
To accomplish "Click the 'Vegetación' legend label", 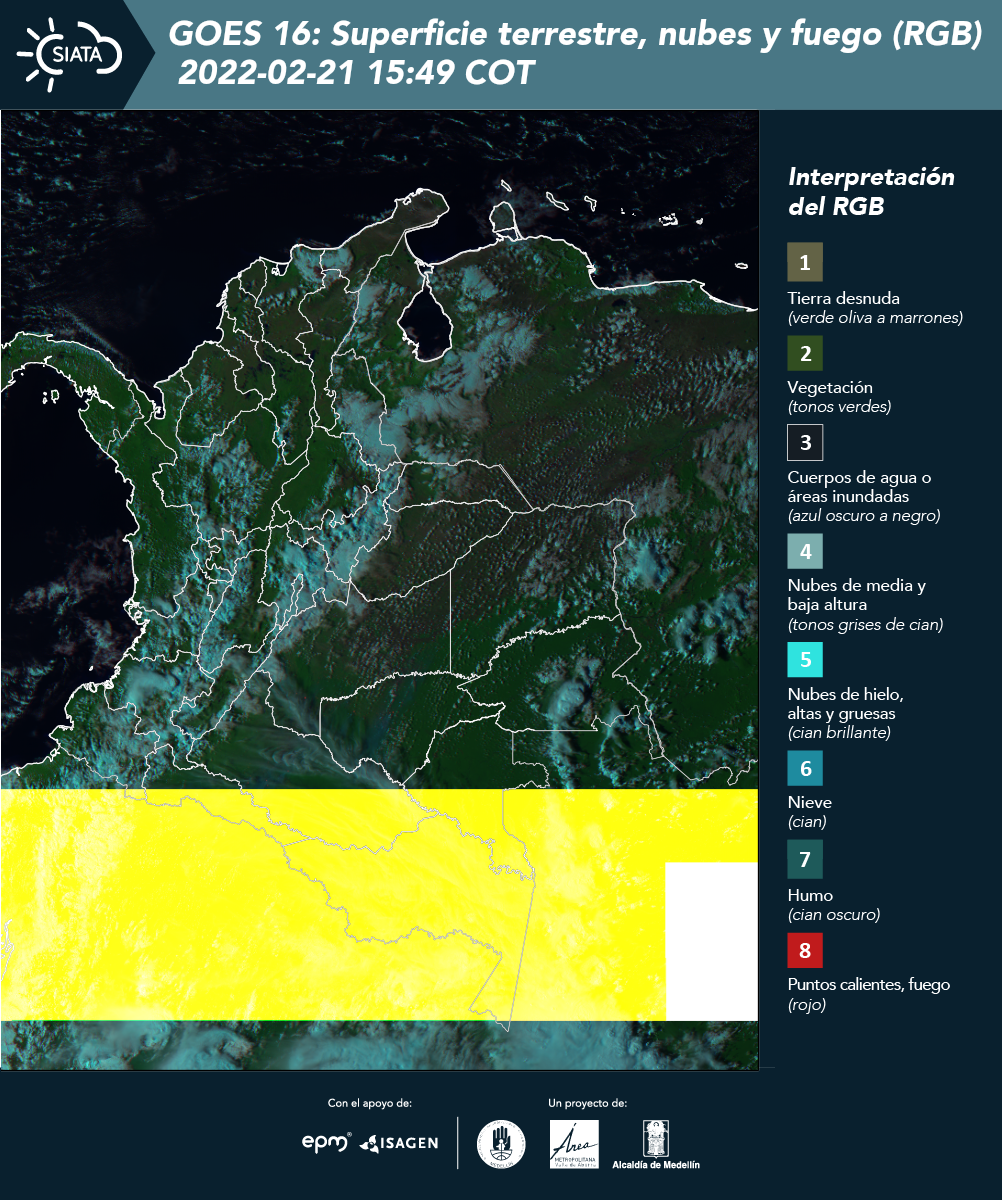I will pos(830,388).
